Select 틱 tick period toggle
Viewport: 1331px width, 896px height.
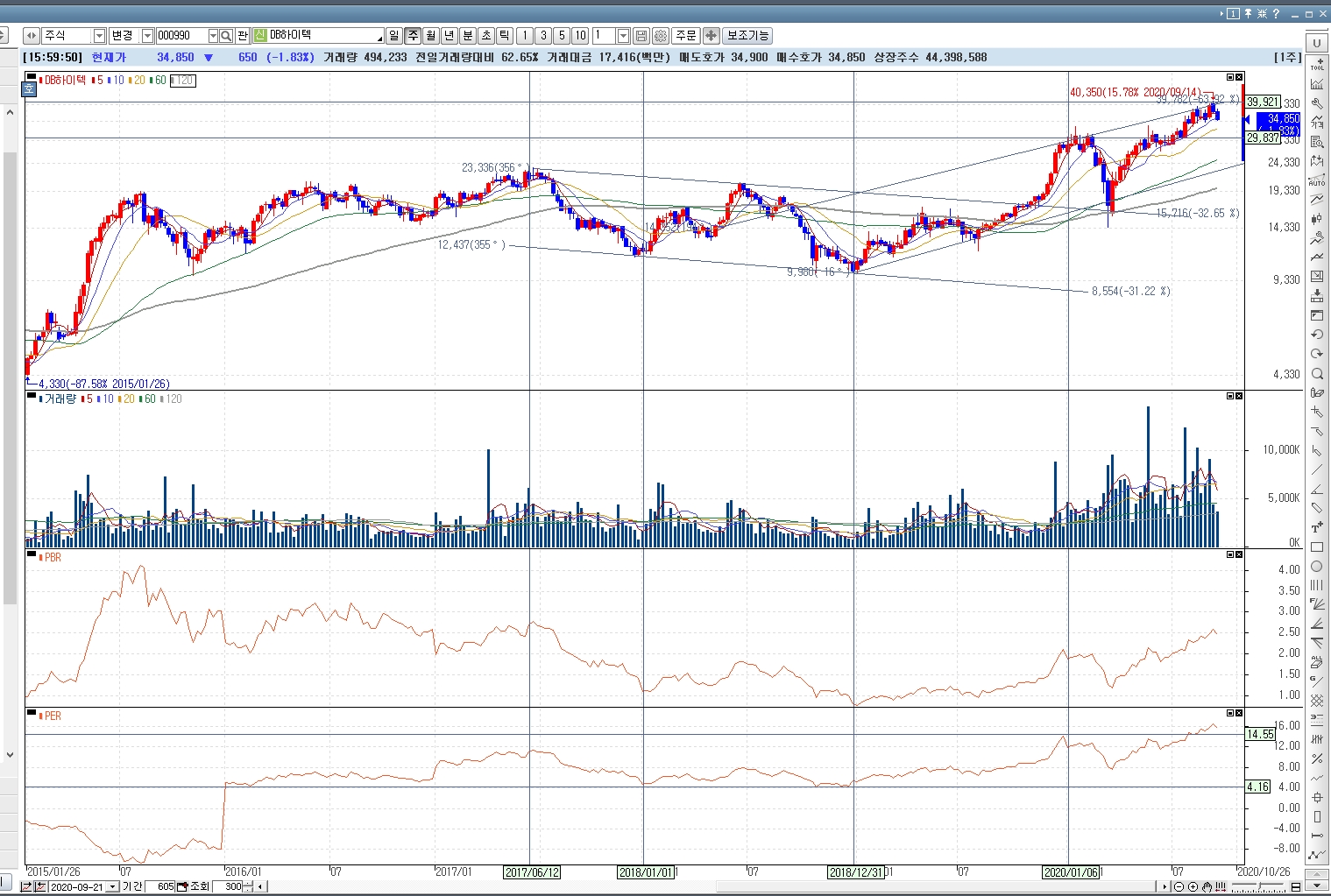[505, 36]
